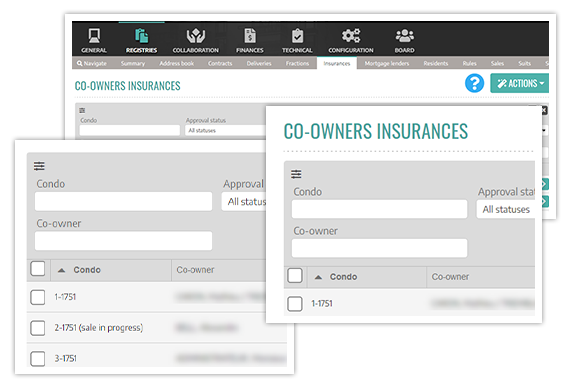Click Co-owner input field in left panel
Viewport: 570px width, 390px height.
click(124, 241)
